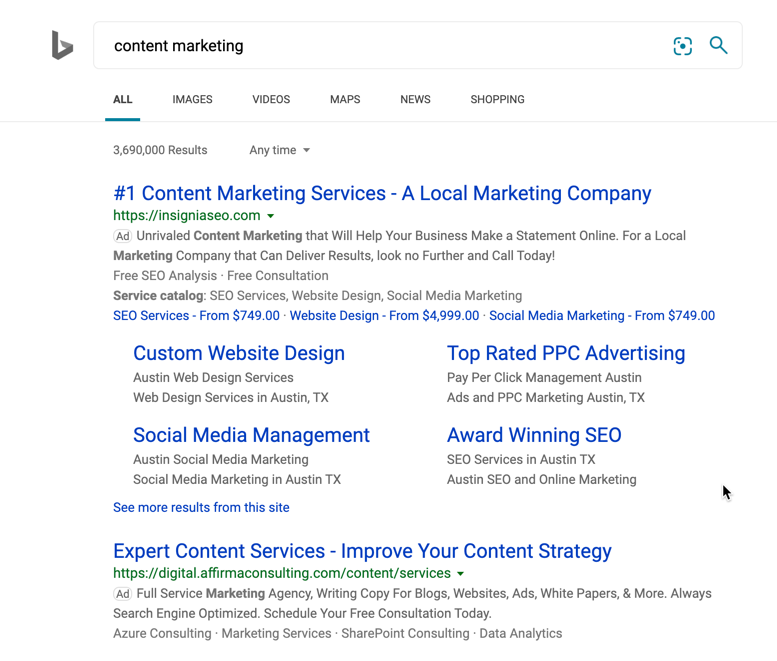777x661 pixels.
Task: Click the Bing logo icon
Action: pos(62,45)
